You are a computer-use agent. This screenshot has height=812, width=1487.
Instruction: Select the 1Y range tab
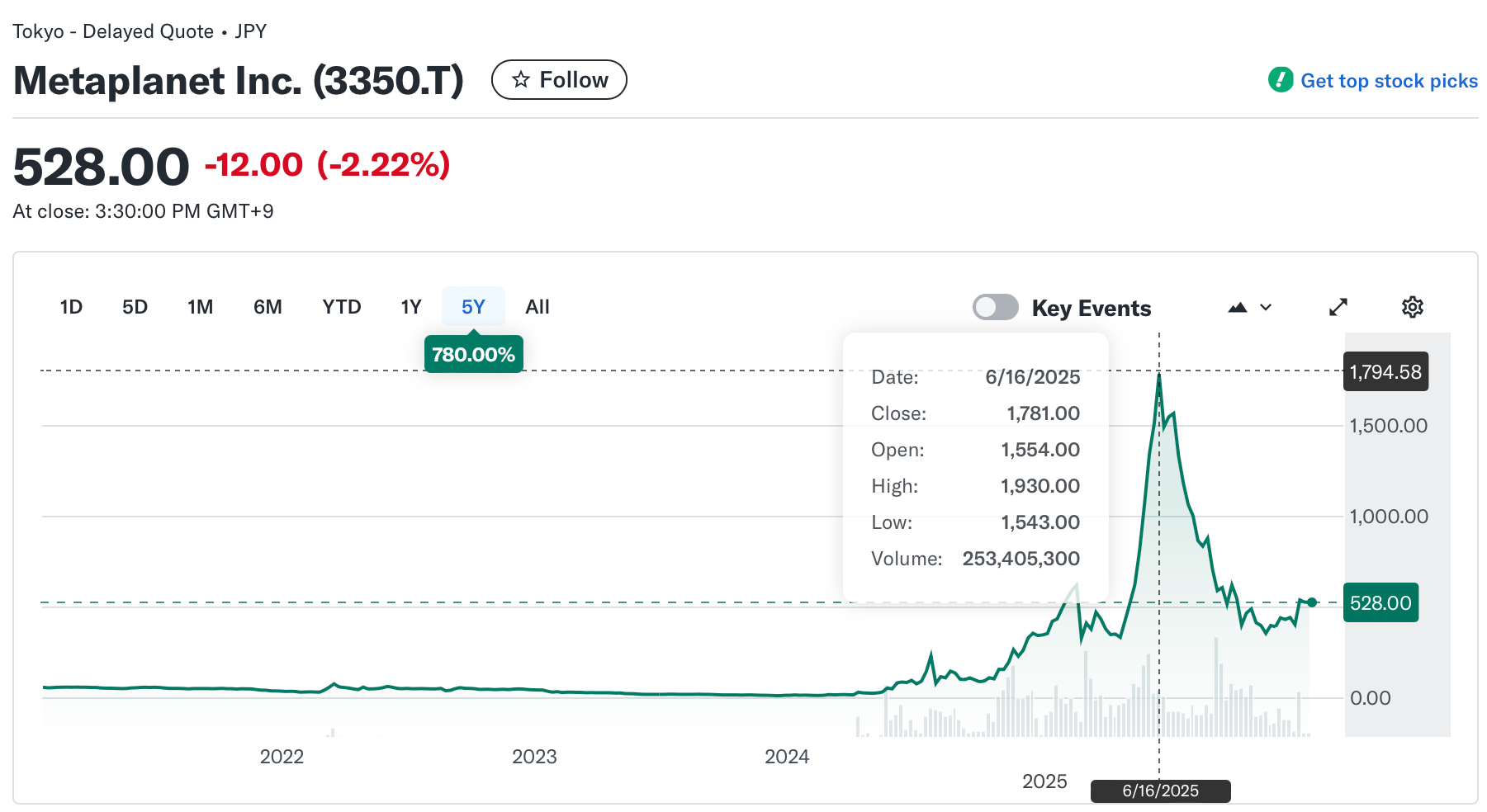point(410,306)
